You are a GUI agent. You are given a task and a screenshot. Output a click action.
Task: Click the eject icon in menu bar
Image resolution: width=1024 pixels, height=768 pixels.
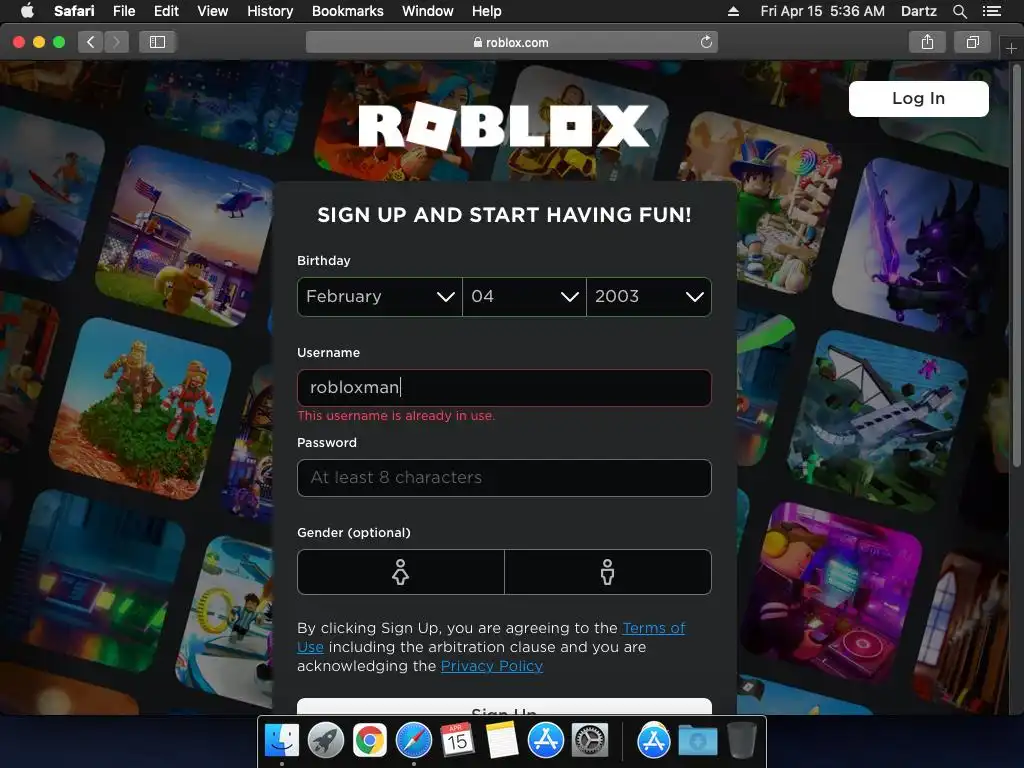point(733,11)
